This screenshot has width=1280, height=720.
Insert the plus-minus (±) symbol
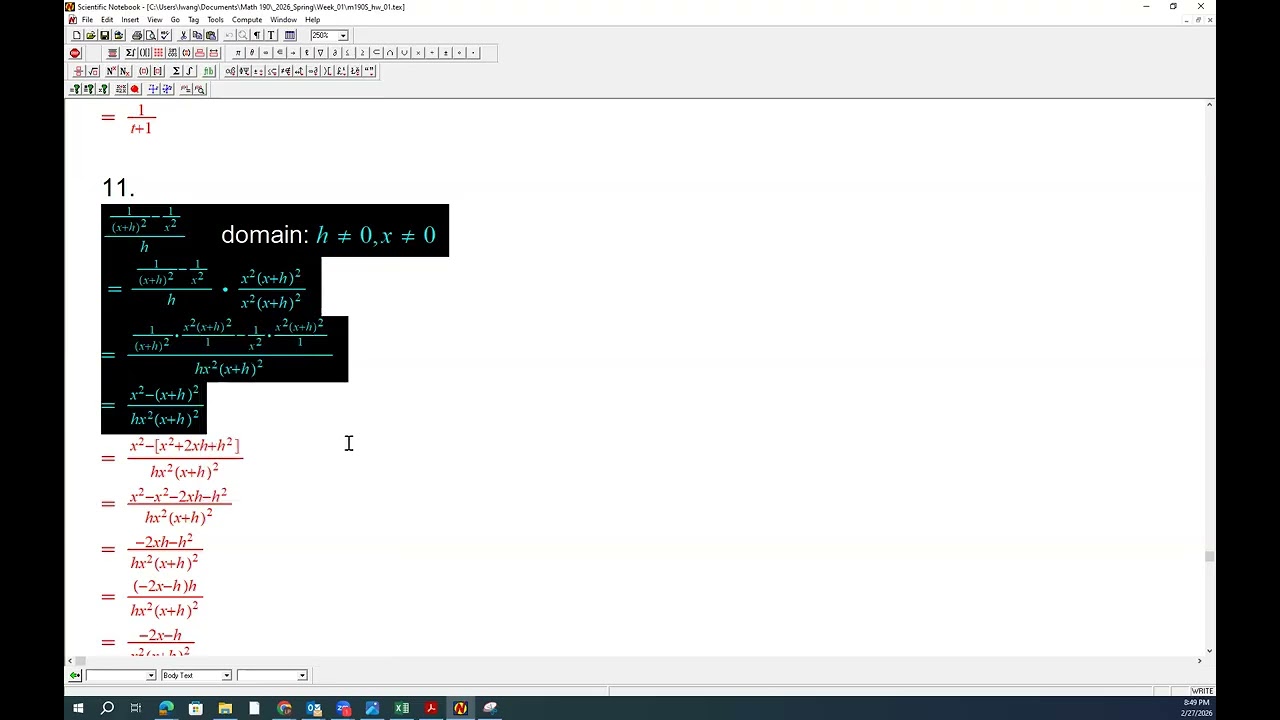point(446,53)
